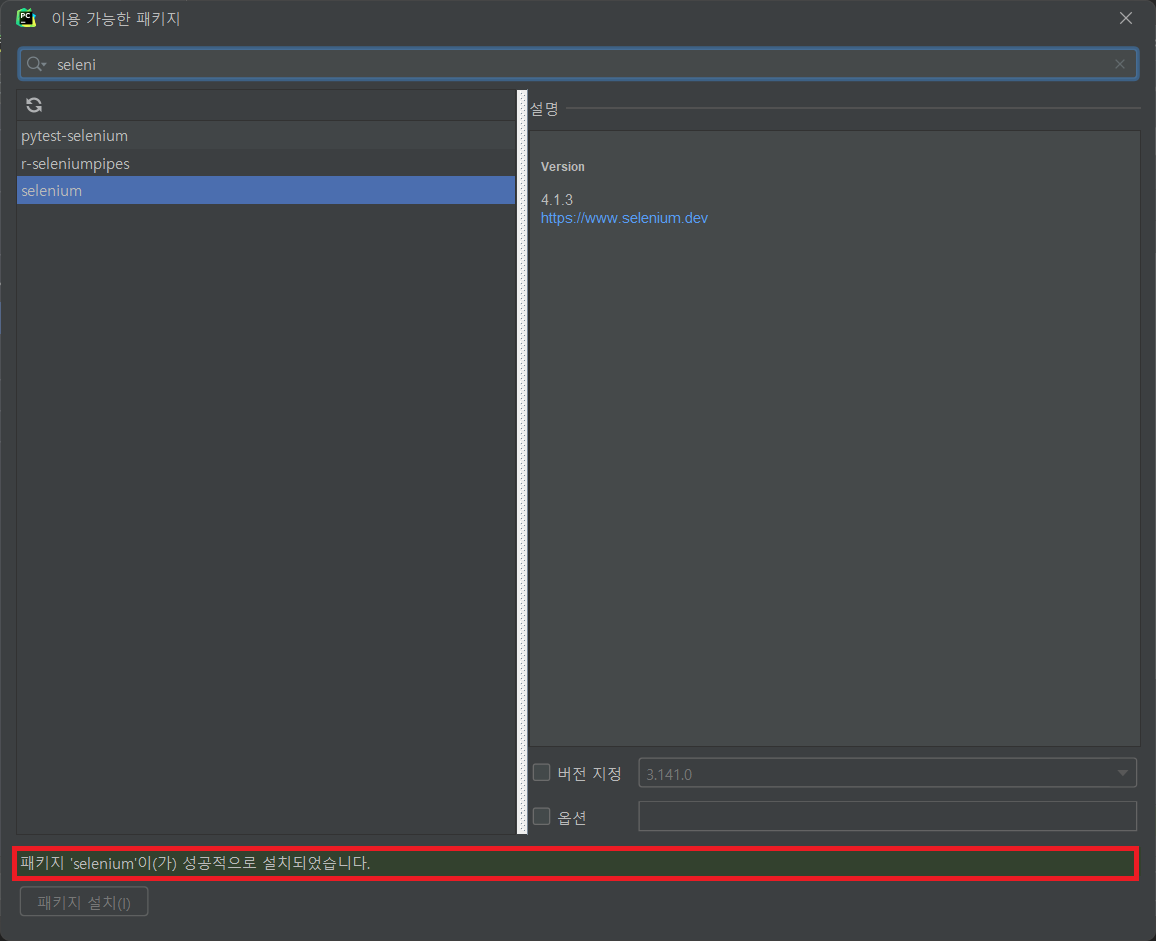
Task: Clear the search field with the X icon
Action: coord(1120,65)
